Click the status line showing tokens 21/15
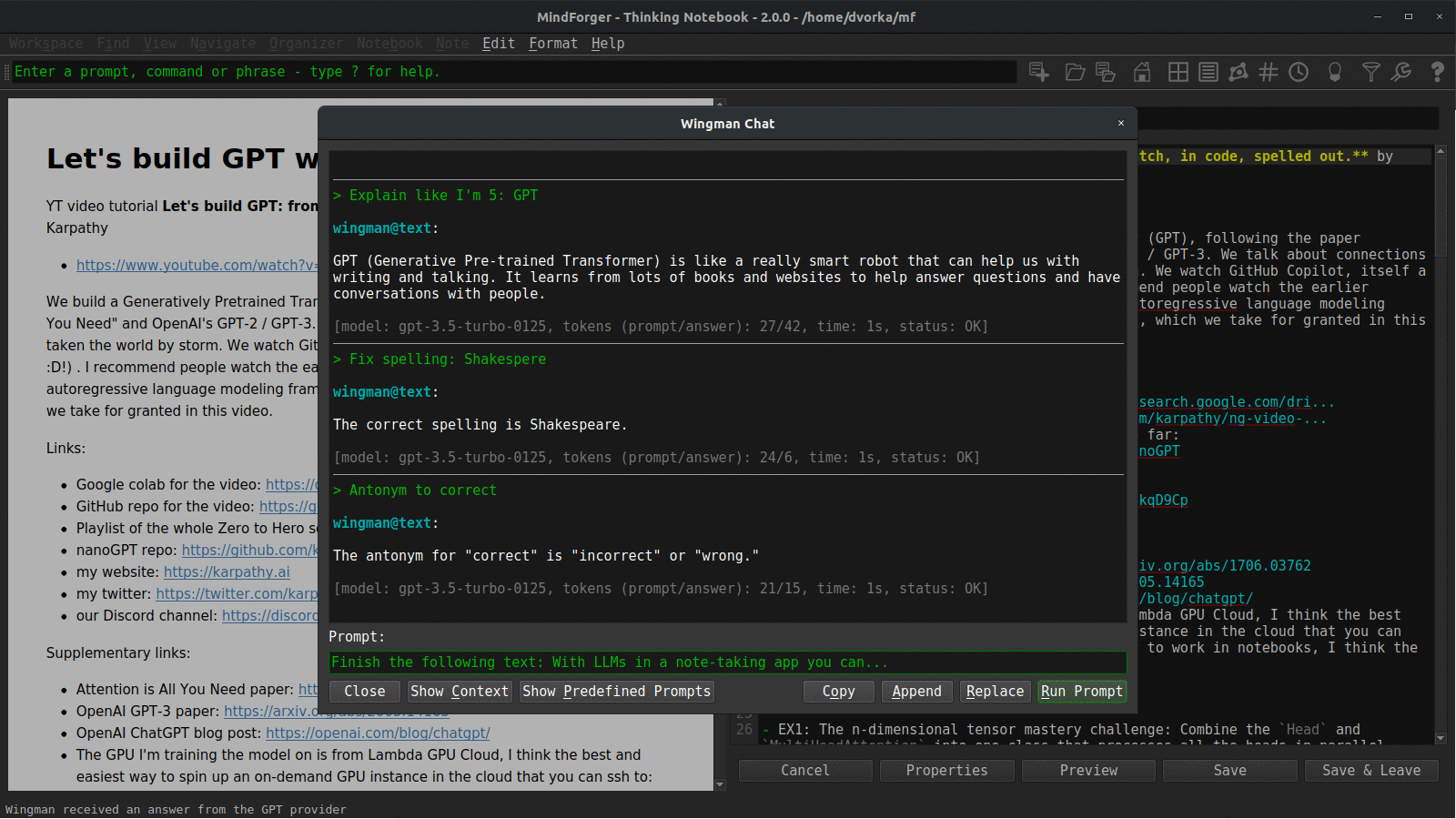 tap(661, 589)
